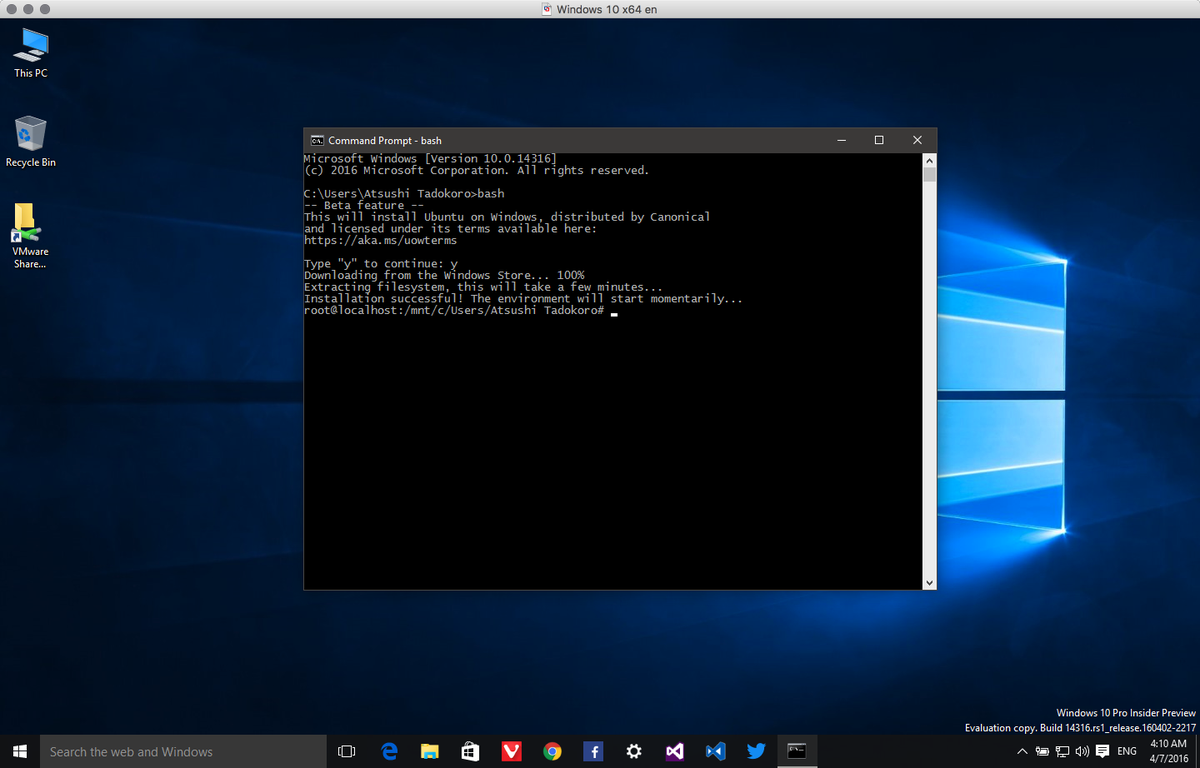The height and width of the screenshot is (768, 1200).
Task: Select the Recycle Bin desktop icon
Action: click(x=30, y=142)
